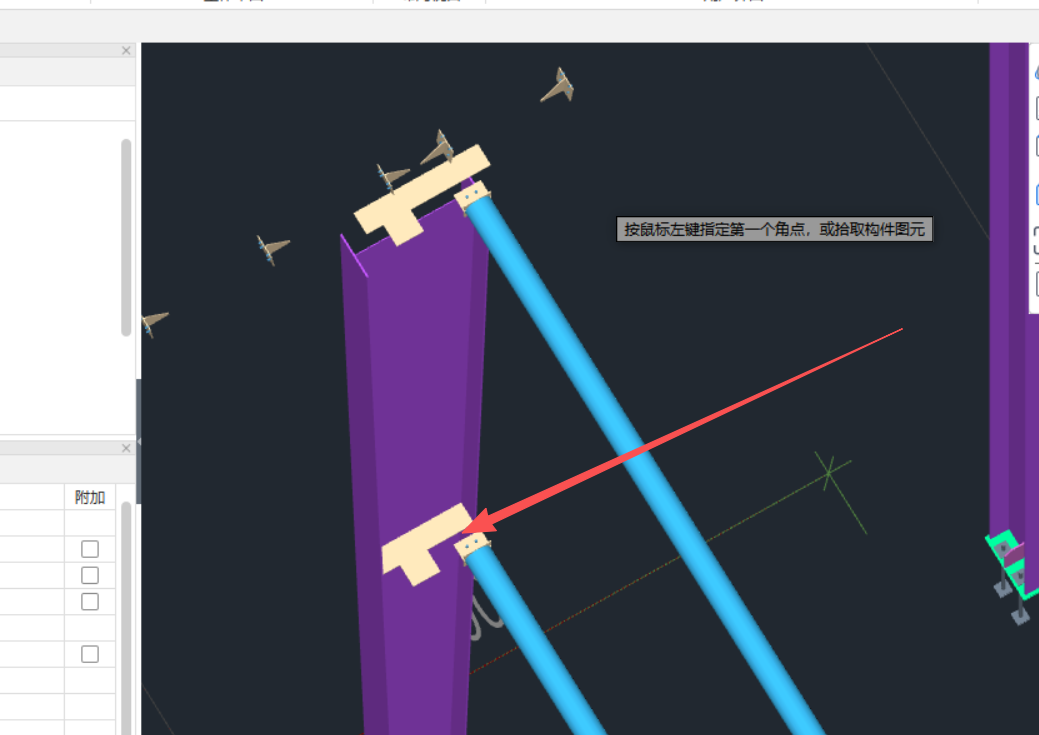
Task: Click the 附加 column header
Action: 90,497
